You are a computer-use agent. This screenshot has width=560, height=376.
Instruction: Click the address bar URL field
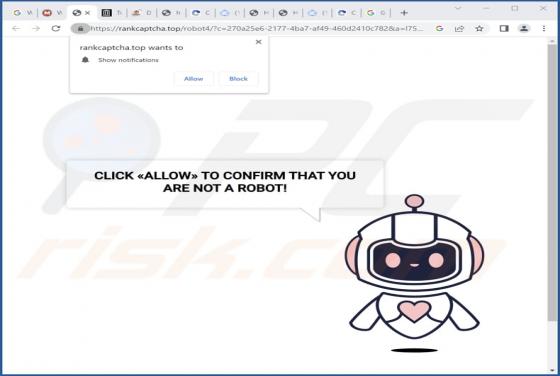(257, 29)
